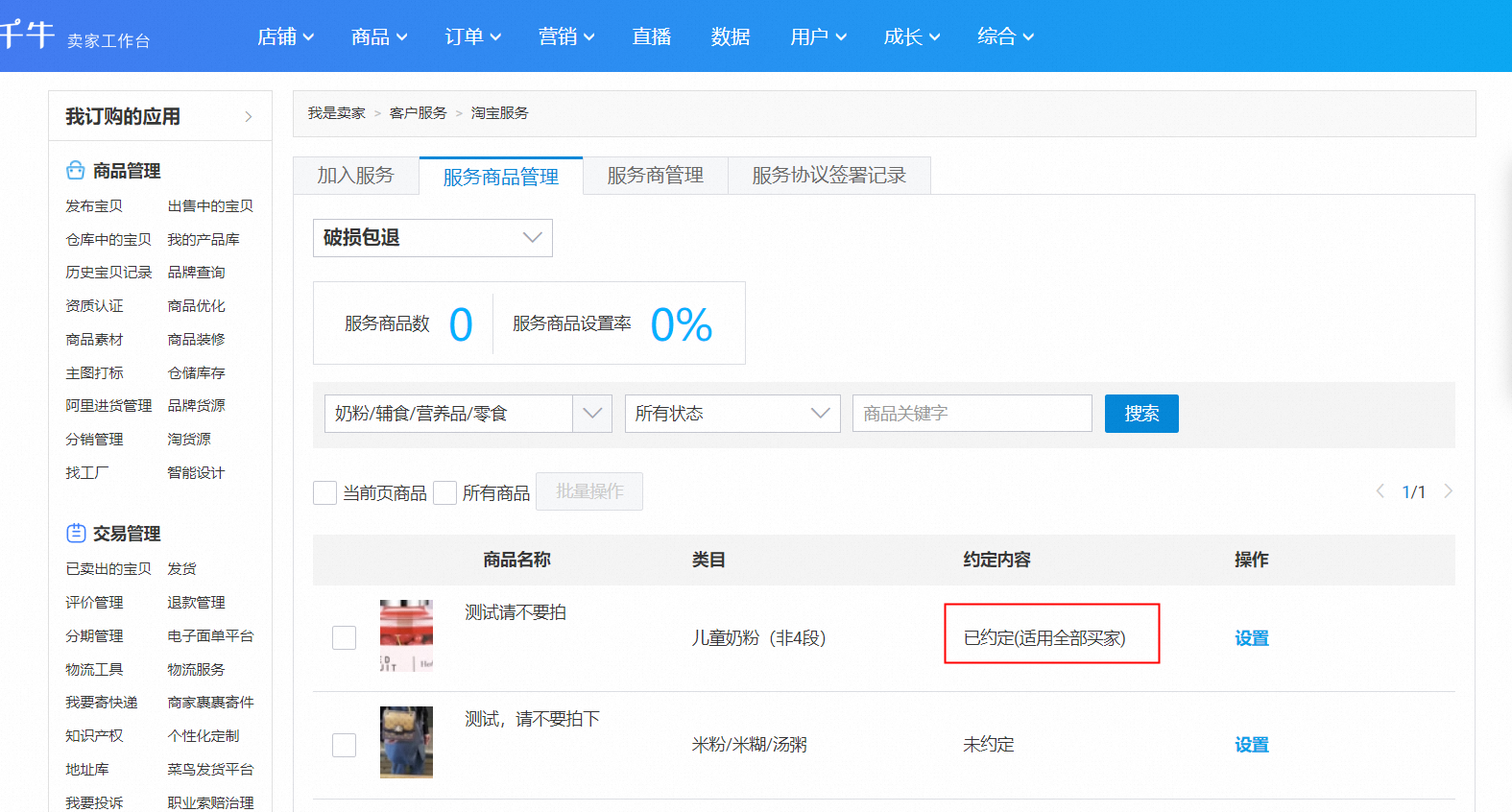Go to next page arrow

[x=1448, y=491]
